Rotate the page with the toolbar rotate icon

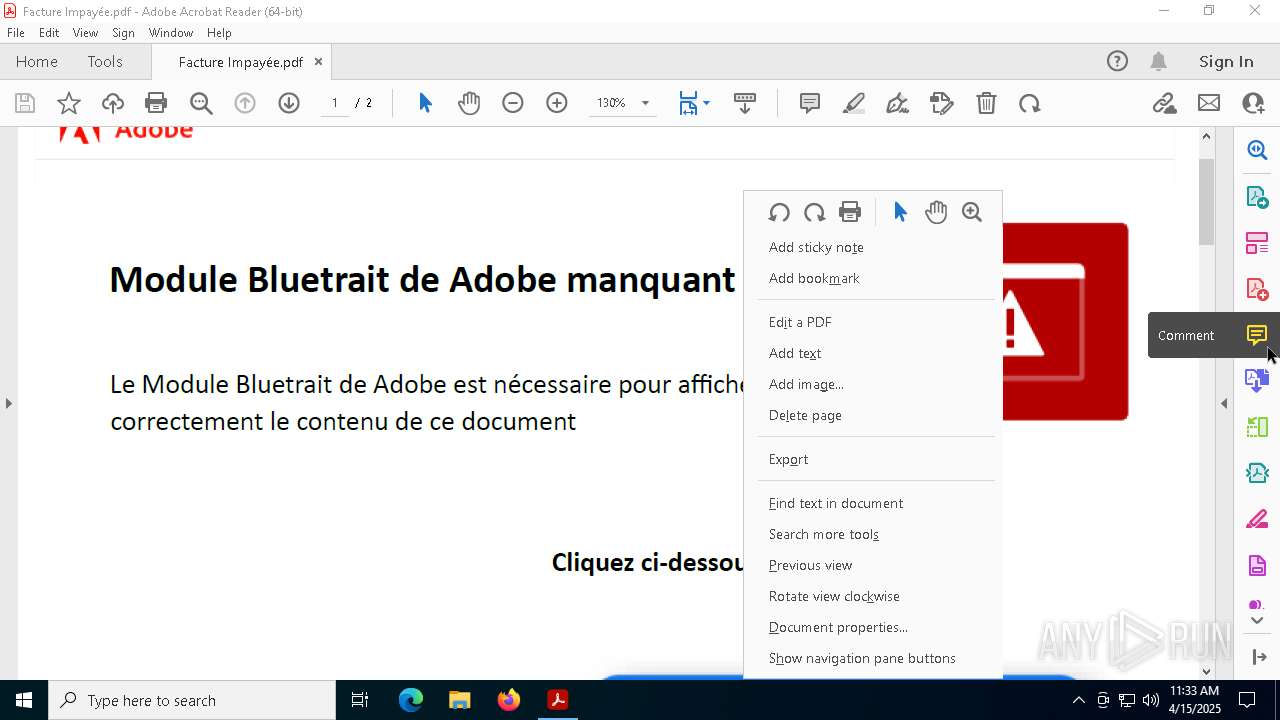(1030, 103)
